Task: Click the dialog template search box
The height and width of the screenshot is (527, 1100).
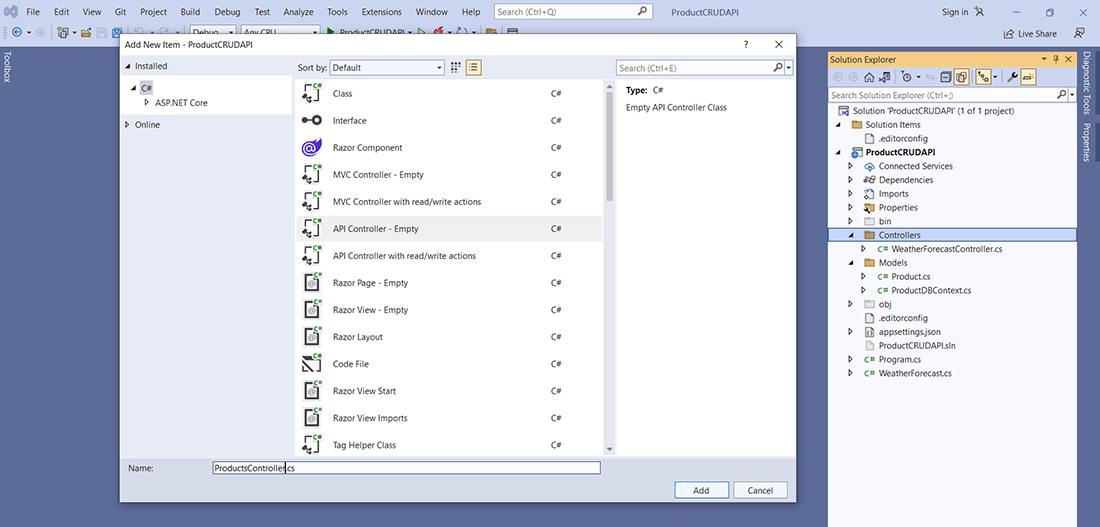Action: click(x=700, y=68)
